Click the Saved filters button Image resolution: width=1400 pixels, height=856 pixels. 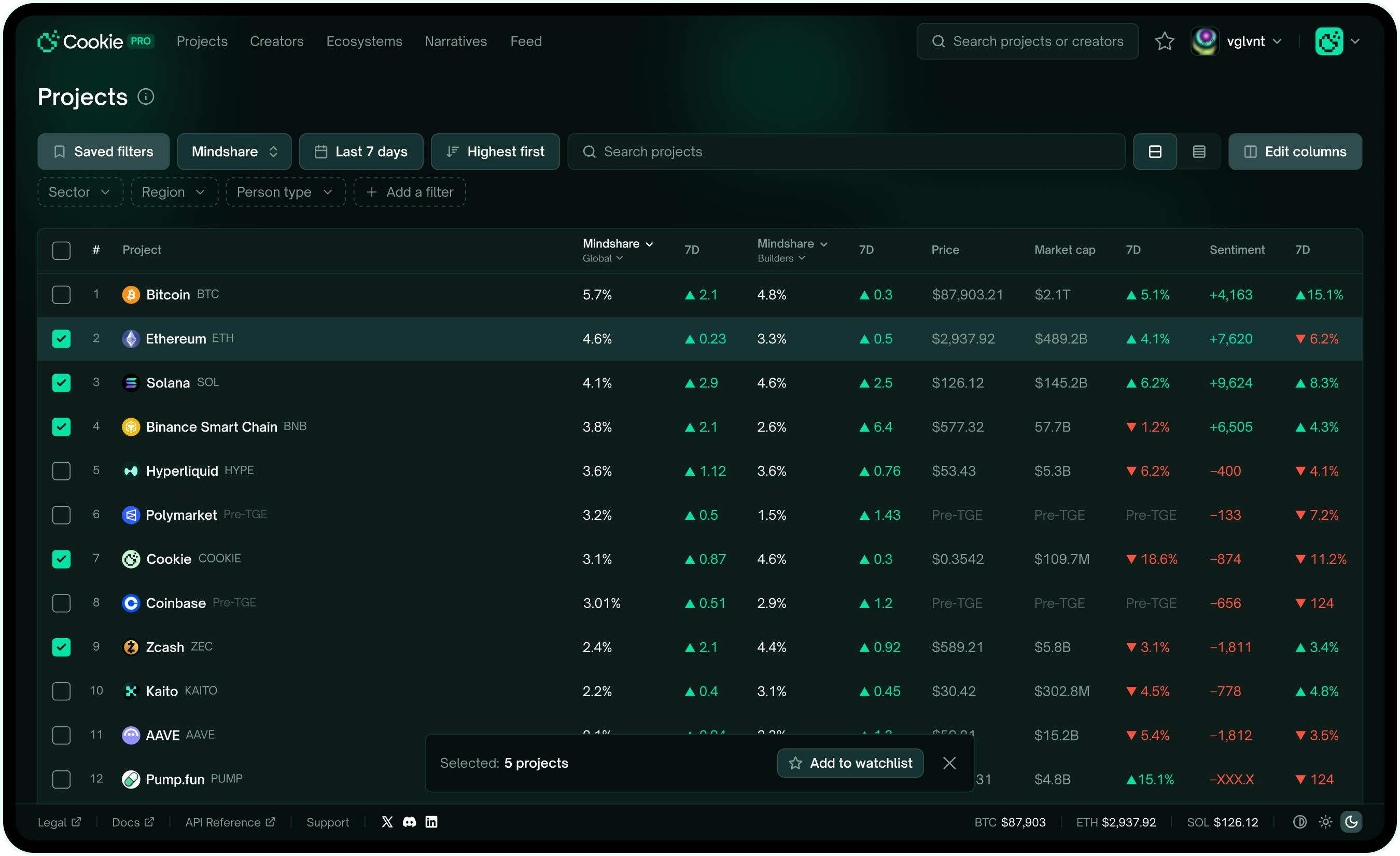point(103,152)
